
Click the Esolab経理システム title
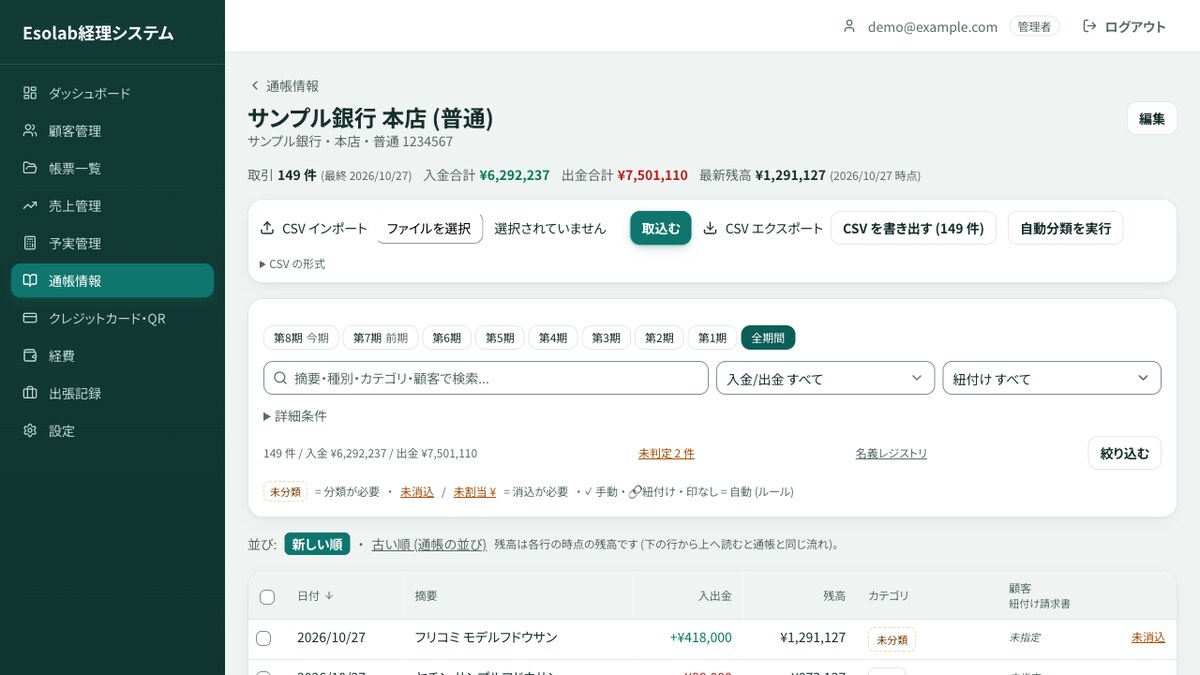tap(98, 33)
